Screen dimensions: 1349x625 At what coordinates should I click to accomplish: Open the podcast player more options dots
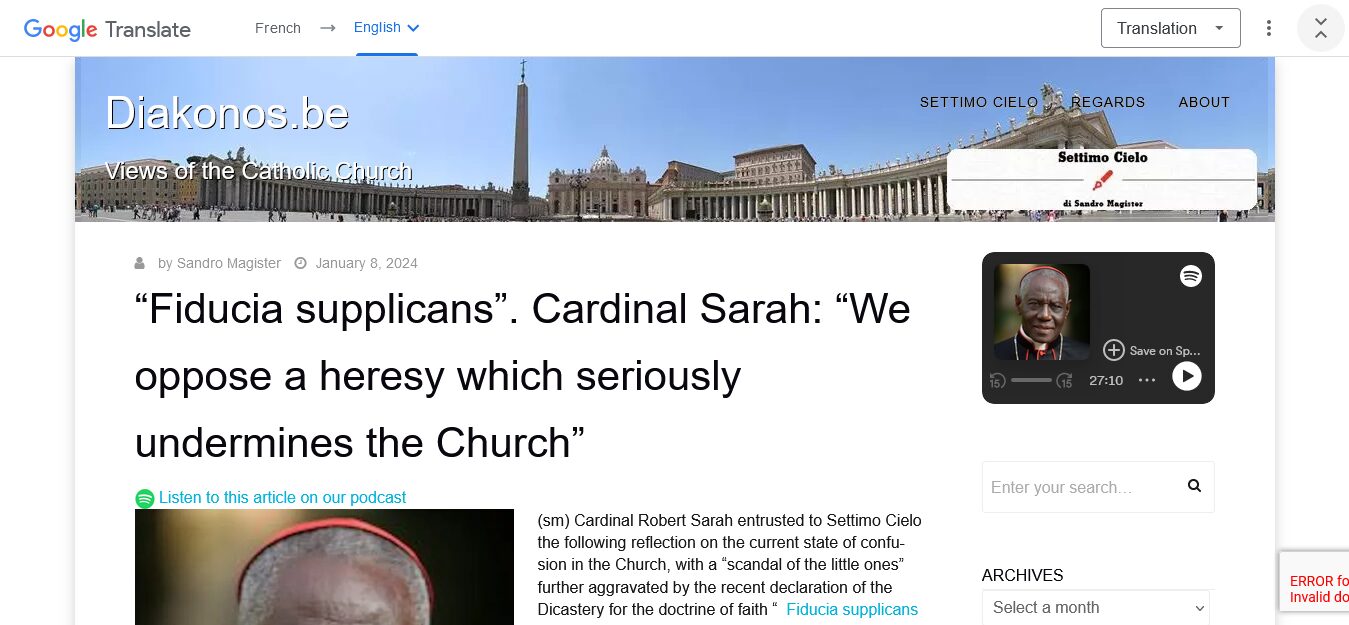tap(1147, 380)
